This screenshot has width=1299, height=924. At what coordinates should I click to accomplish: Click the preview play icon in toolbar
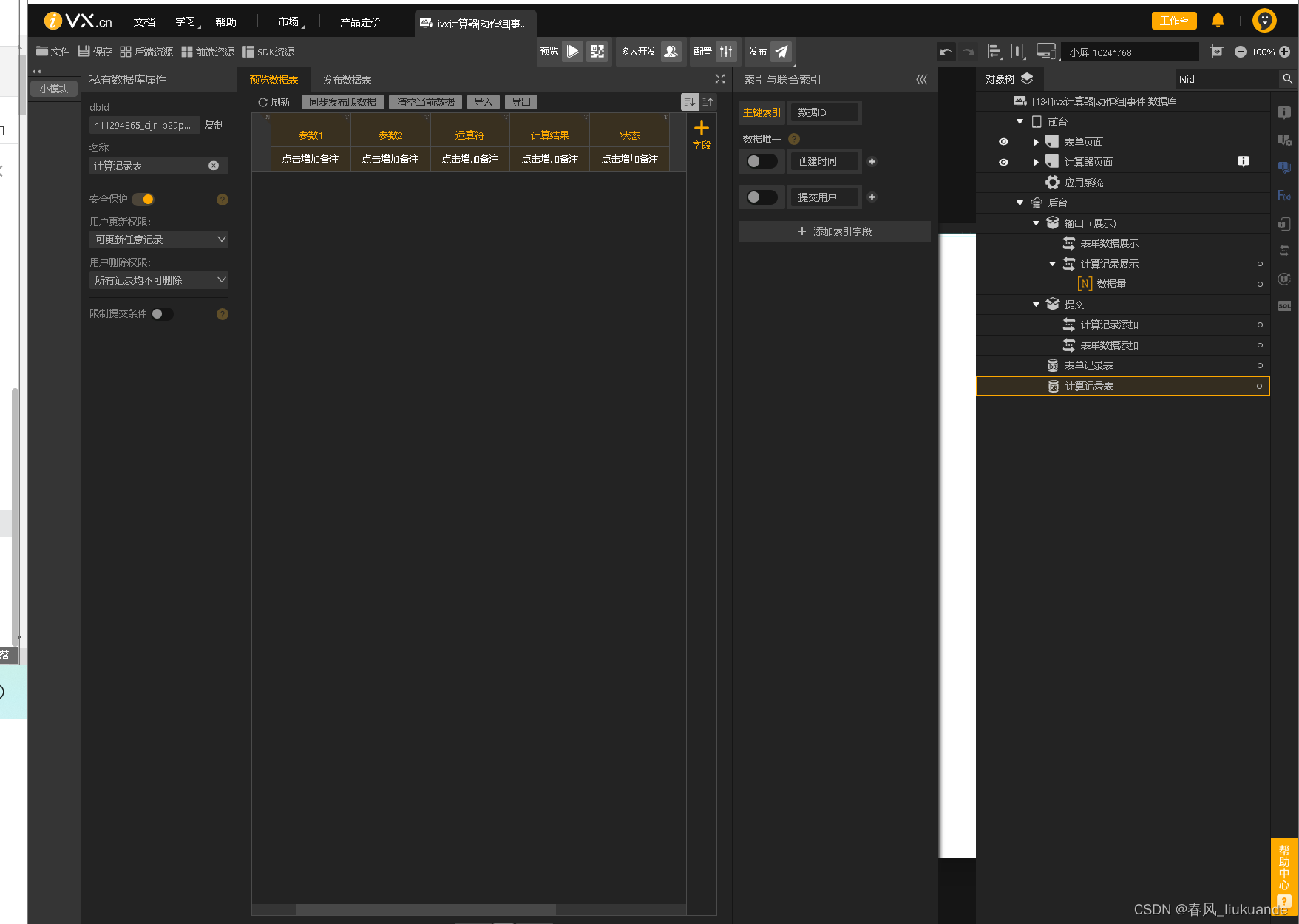point(573,52)
